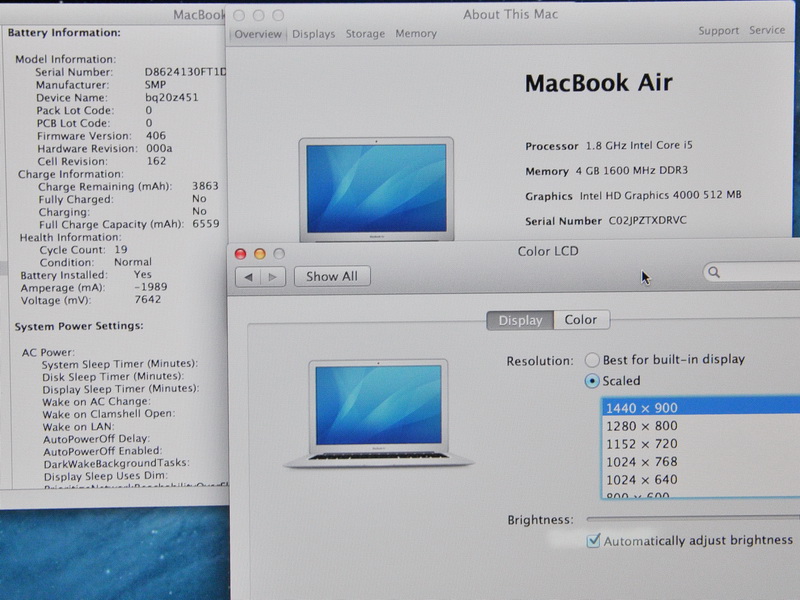This screenshot has height=600, width=800.
Task: Minimize the Color LCD window with yellow button
Action: [x=260, y=254]
